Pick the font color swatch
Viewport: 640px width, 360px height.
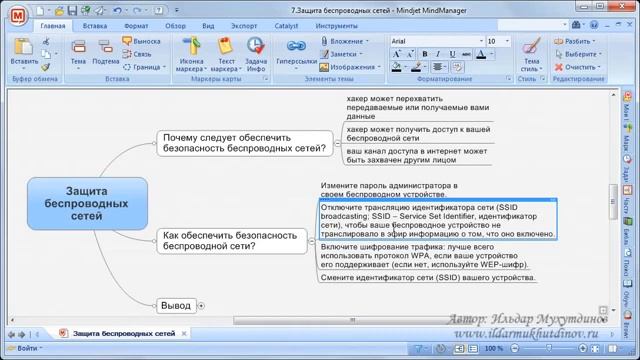coord(481,54)
